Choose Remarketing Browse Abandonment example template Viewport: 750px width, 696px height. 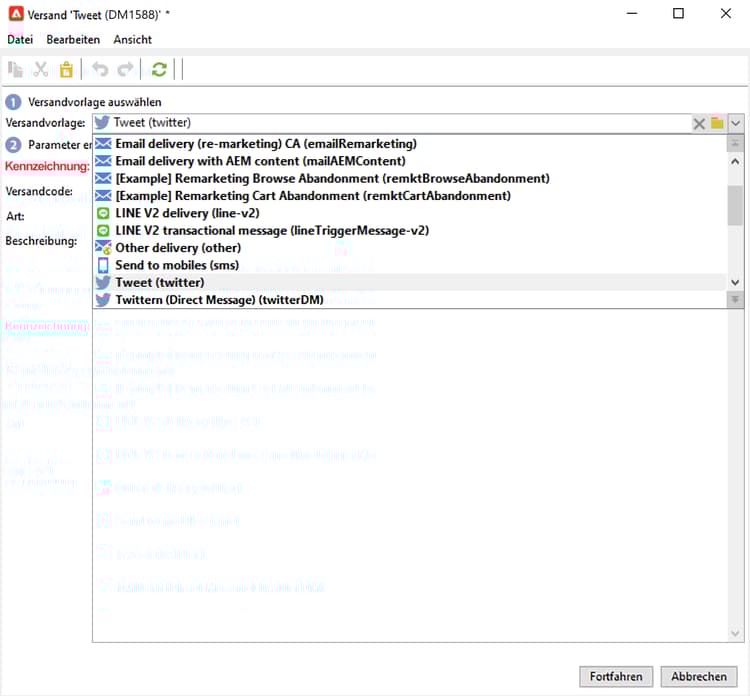[409, 178]
